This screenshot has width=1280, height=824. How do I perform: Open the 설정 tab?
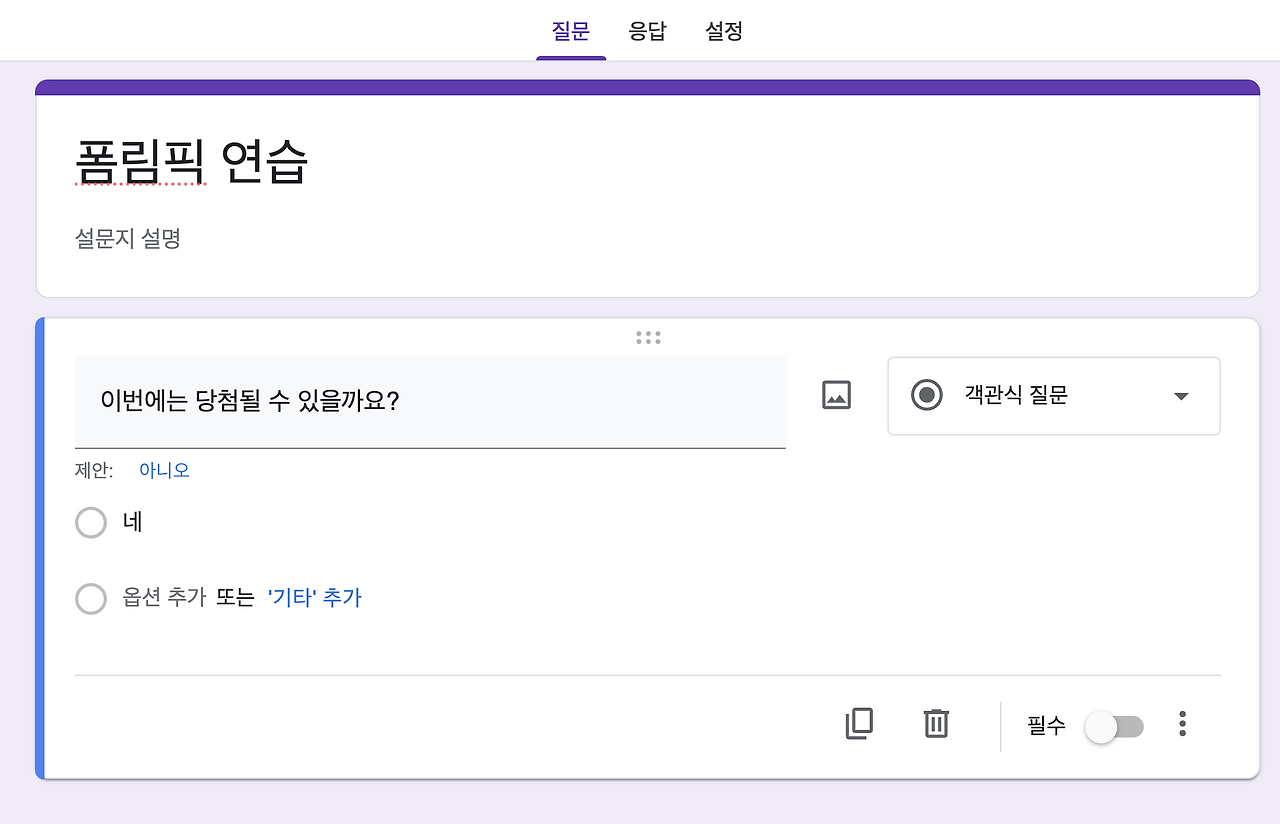pyautogui.click(x=723, y=31)
